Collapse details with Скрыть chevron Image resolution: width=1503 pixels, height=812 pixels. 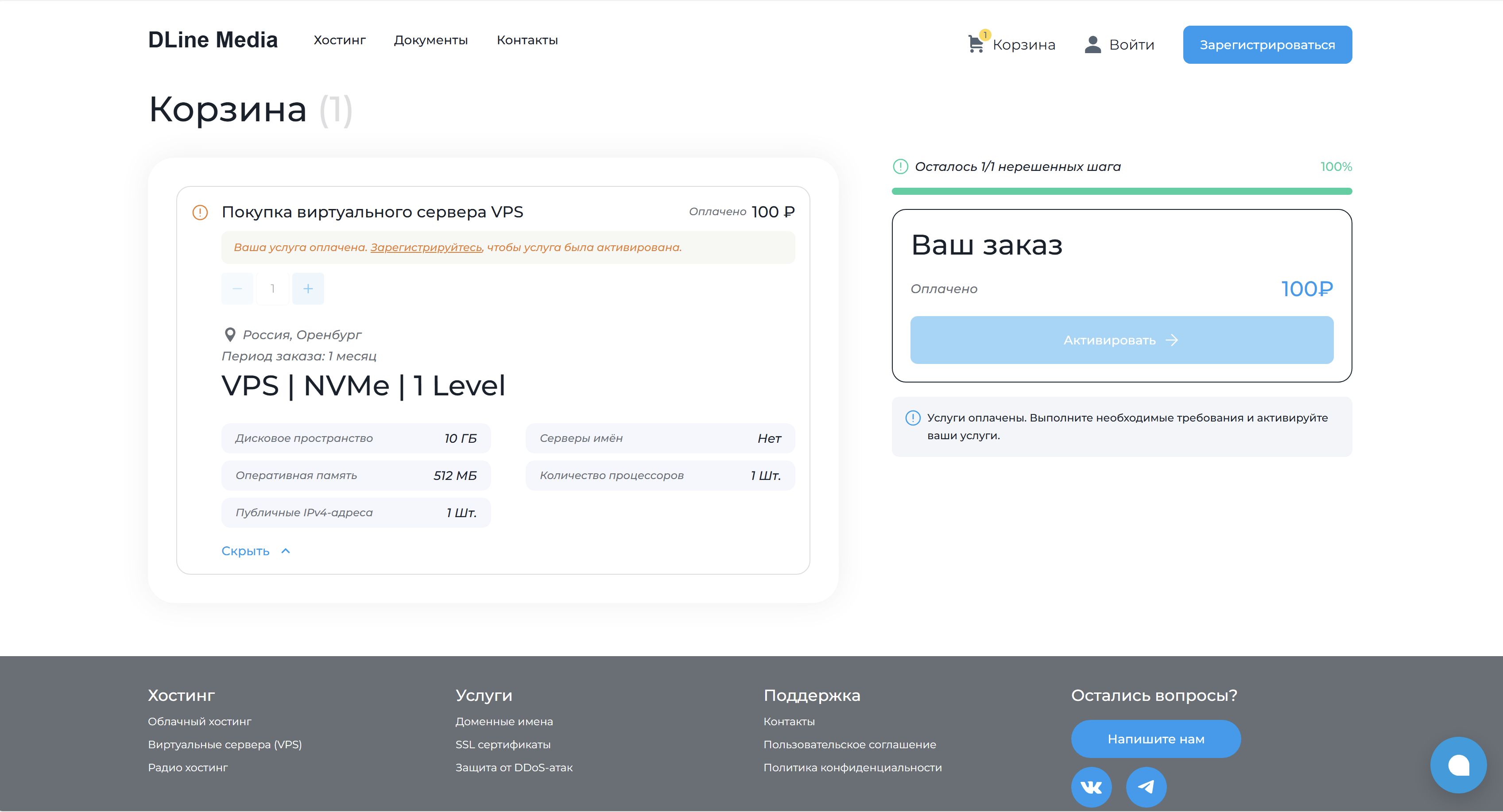[x=285, y=551]
